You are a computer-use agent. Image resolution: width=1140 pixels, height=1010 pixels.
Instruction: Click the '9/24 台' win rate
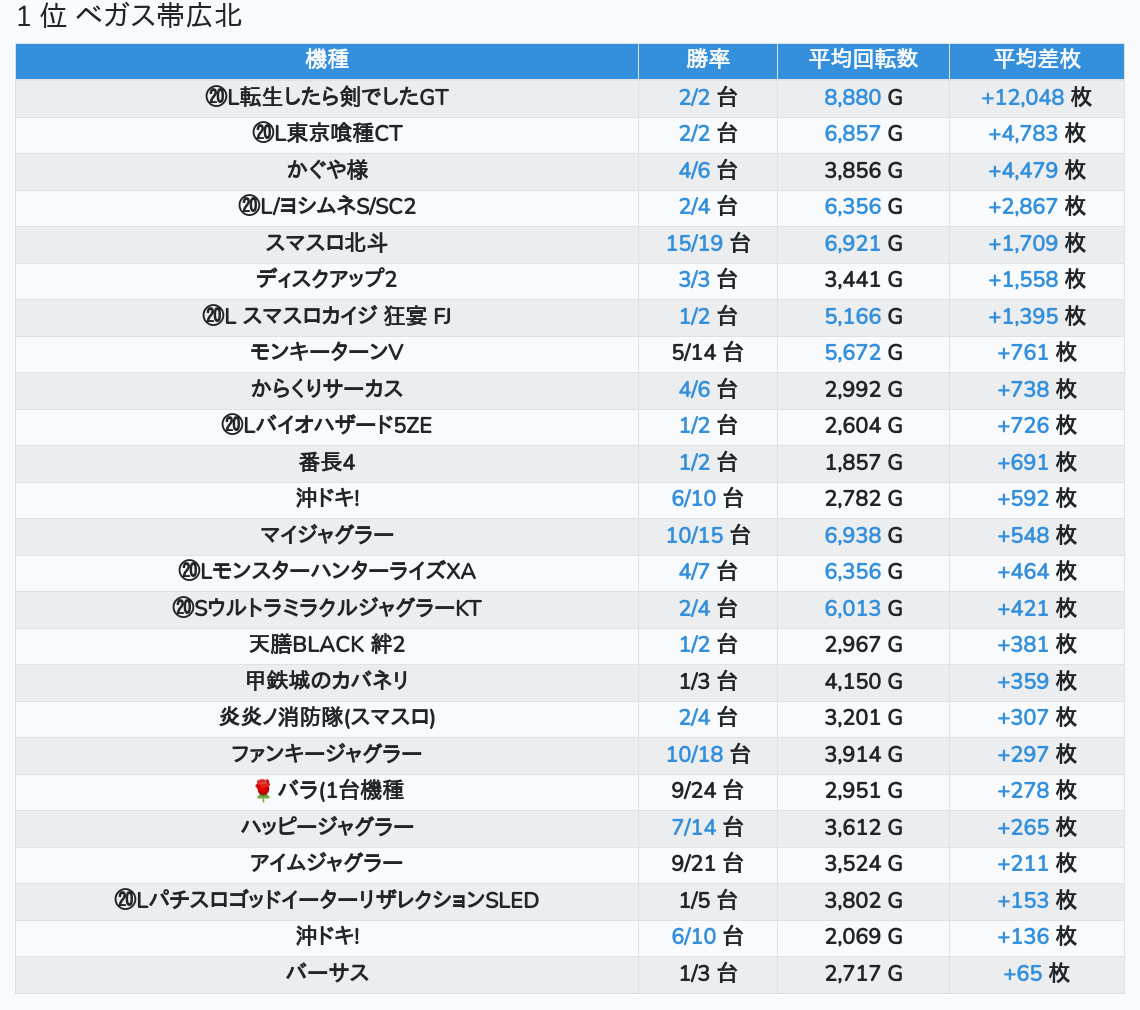click(707, 790)
